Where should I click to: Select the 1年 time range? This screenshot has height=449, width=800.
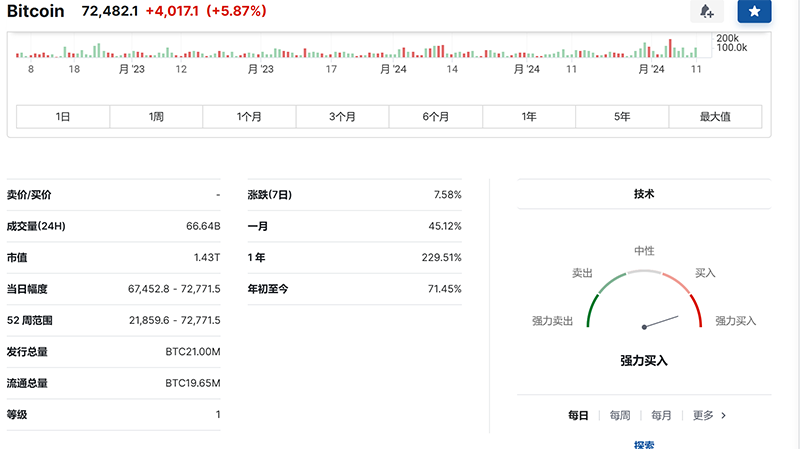(x=529, y=117)
